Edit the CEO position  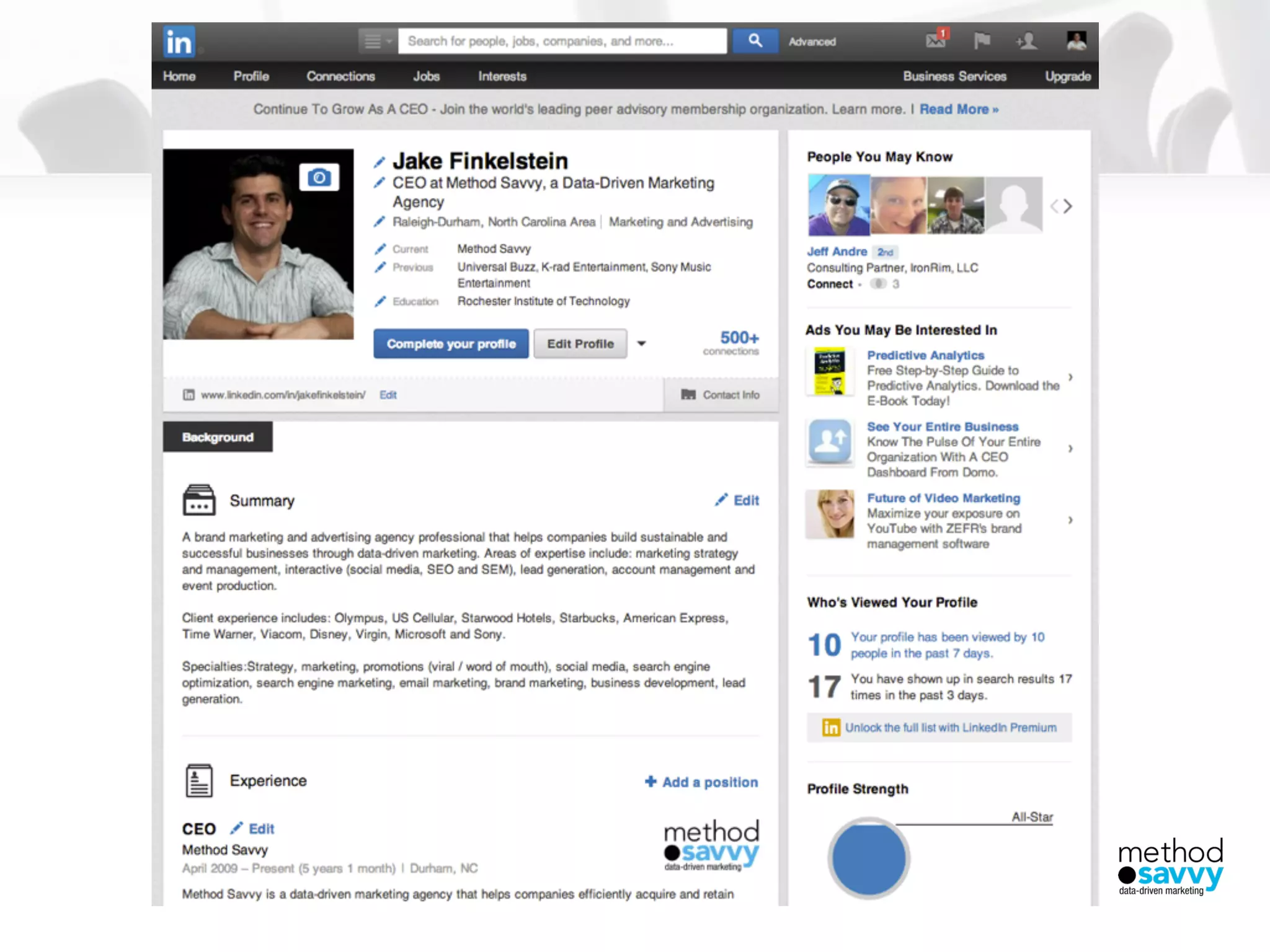tap(252, 829)
